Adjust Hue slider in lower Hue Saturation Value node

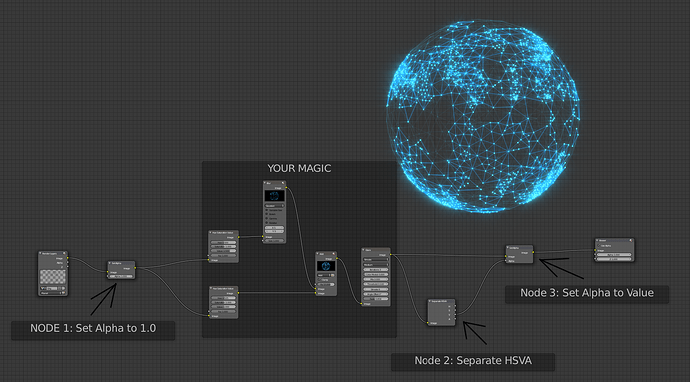pyautogui.click(x=224, y=298)
